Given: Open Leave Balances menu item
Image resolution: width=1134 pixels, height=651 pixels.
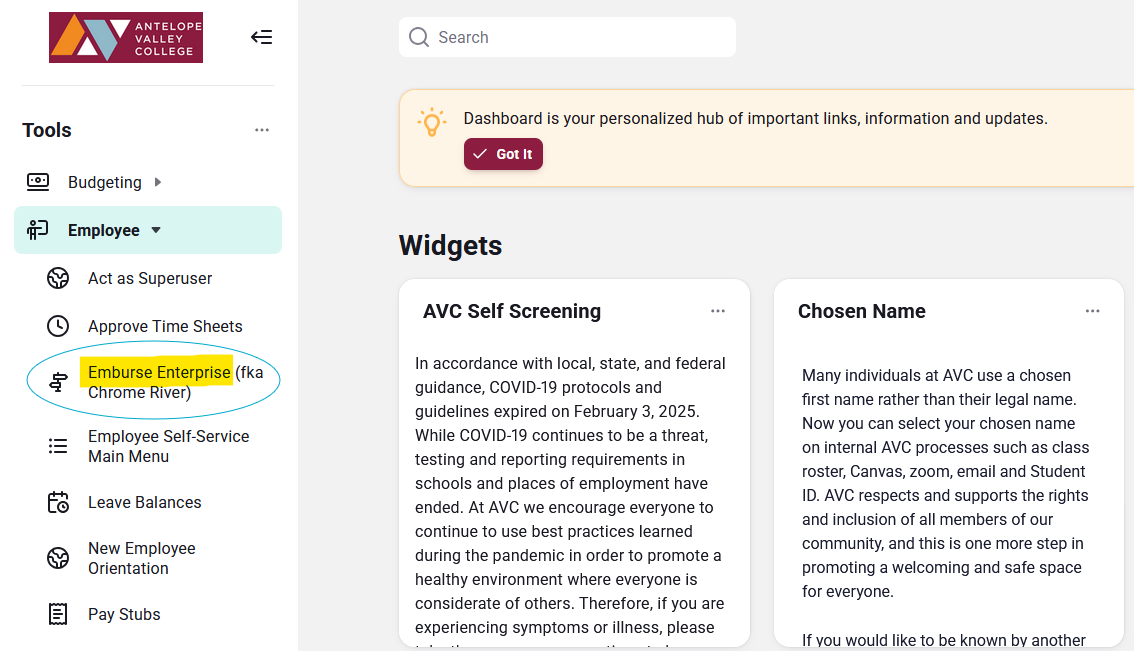Looking at the screenshot, I should coord(145,502).
